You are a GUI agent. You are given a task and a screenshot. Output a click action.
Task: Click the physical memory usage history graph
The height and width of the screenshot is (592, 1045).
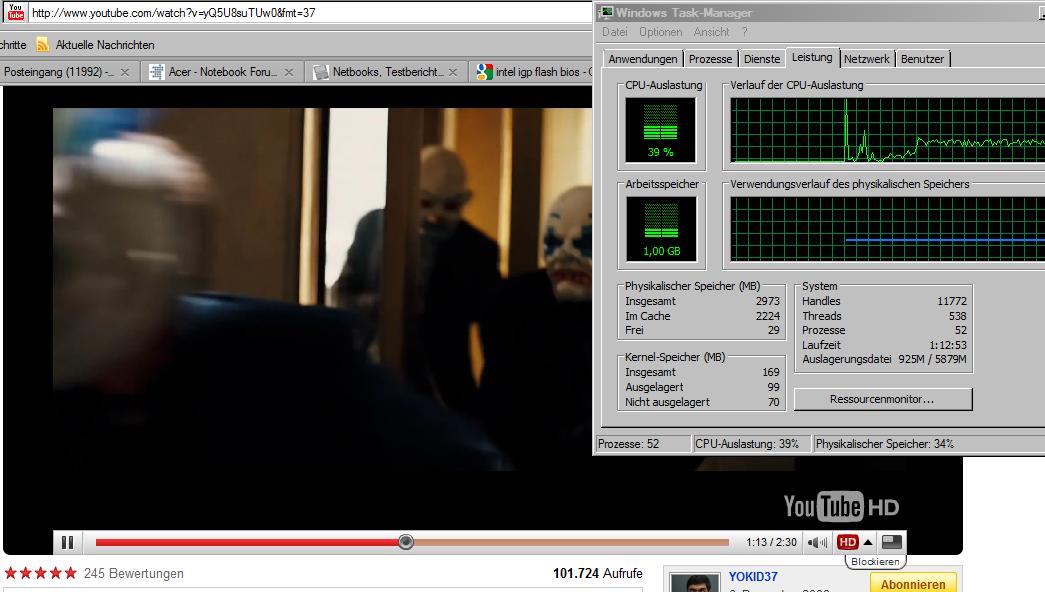click(888, 229)
